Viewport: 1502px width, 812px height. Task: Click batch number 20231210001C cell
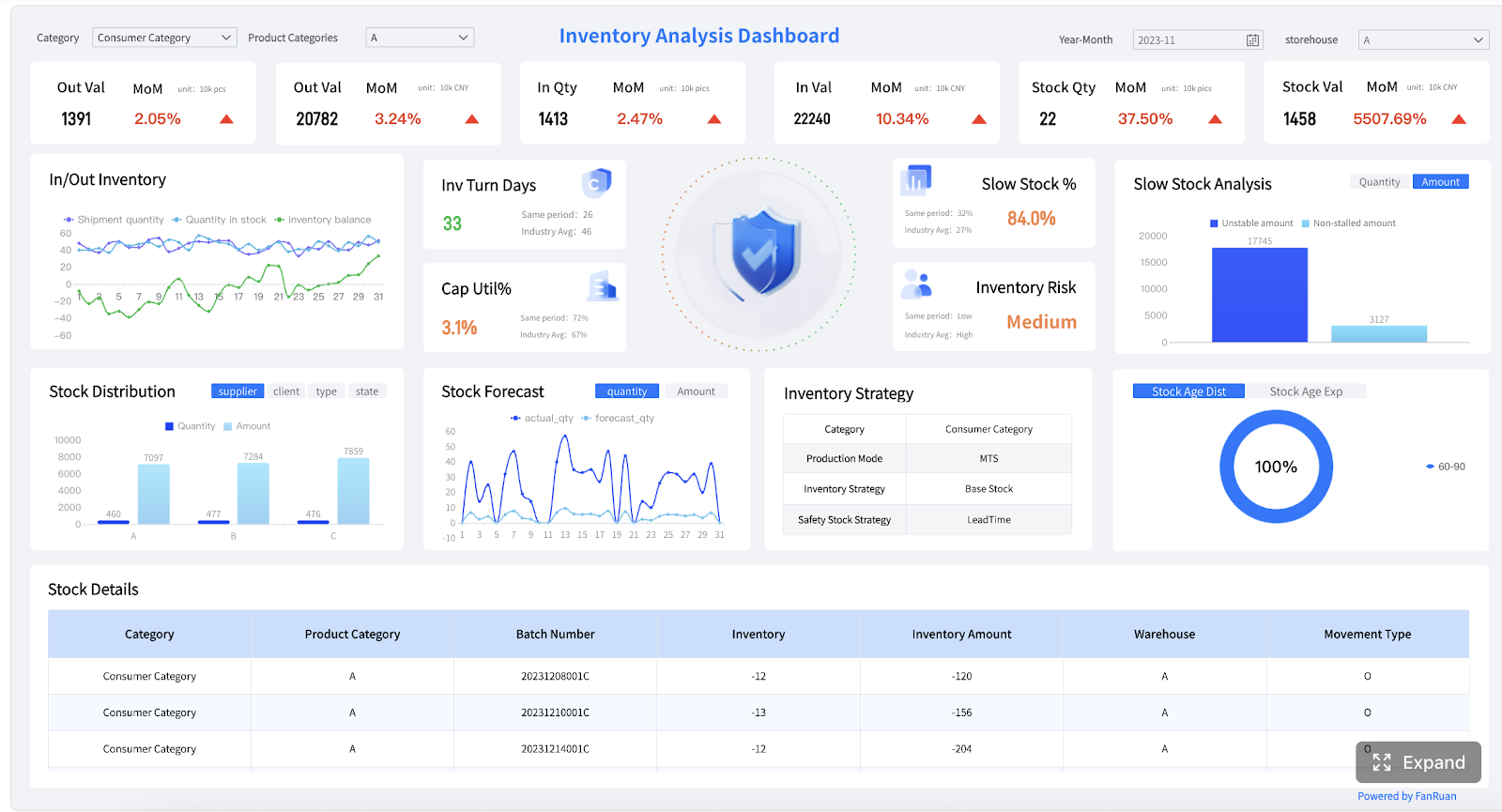click(555, 712)
